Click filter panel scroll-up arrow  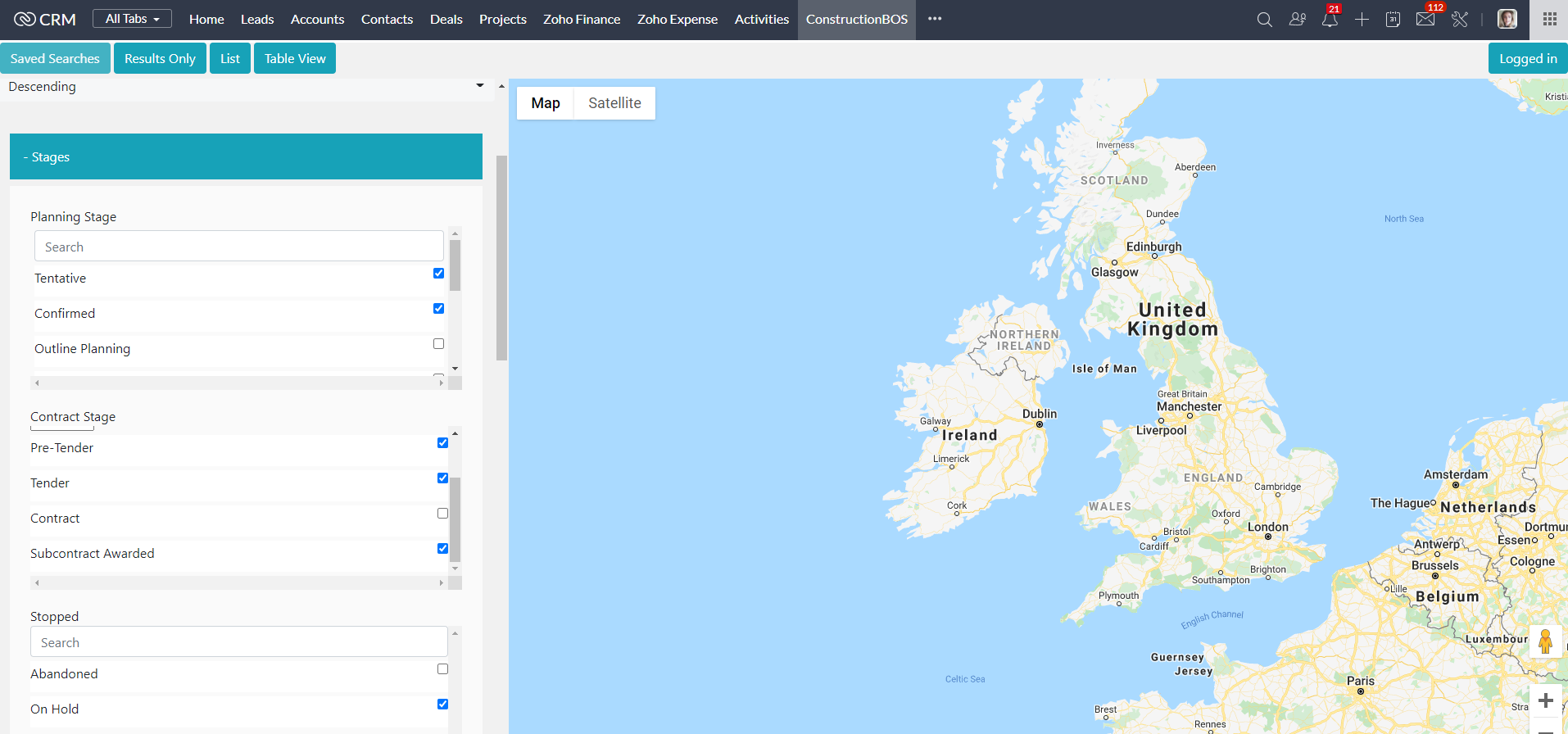pos(501,86)
